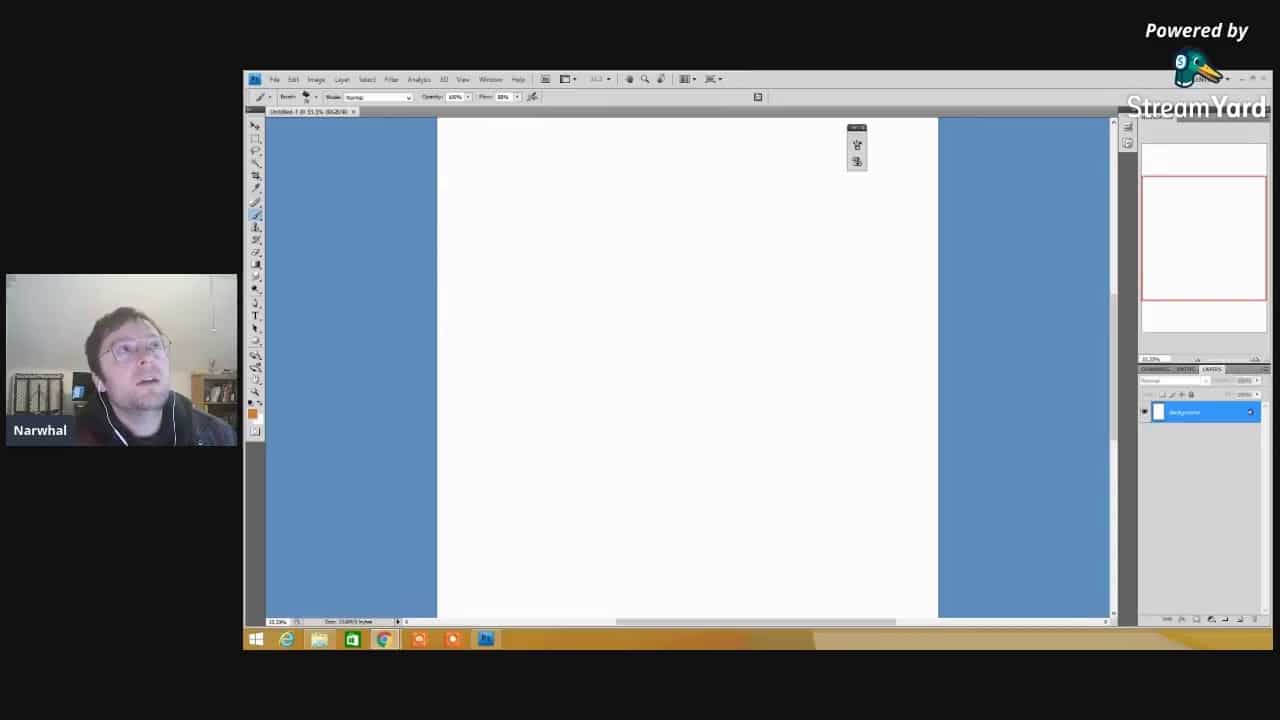Screen dimensions: 1280x720
Task: Click the orange foreground color swatch
Action: pos(253,413)
